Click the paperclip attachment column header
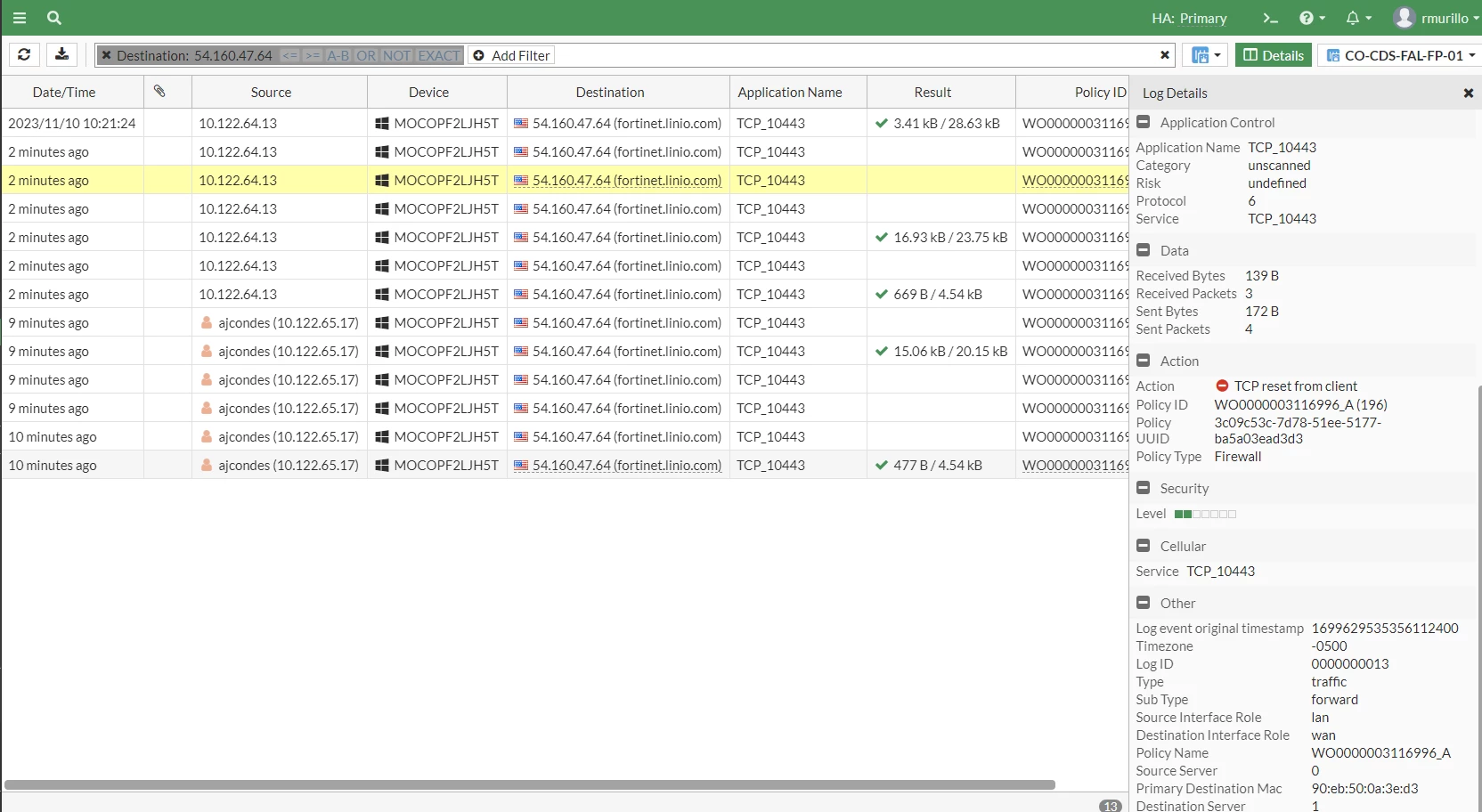 tap(159, 91)
